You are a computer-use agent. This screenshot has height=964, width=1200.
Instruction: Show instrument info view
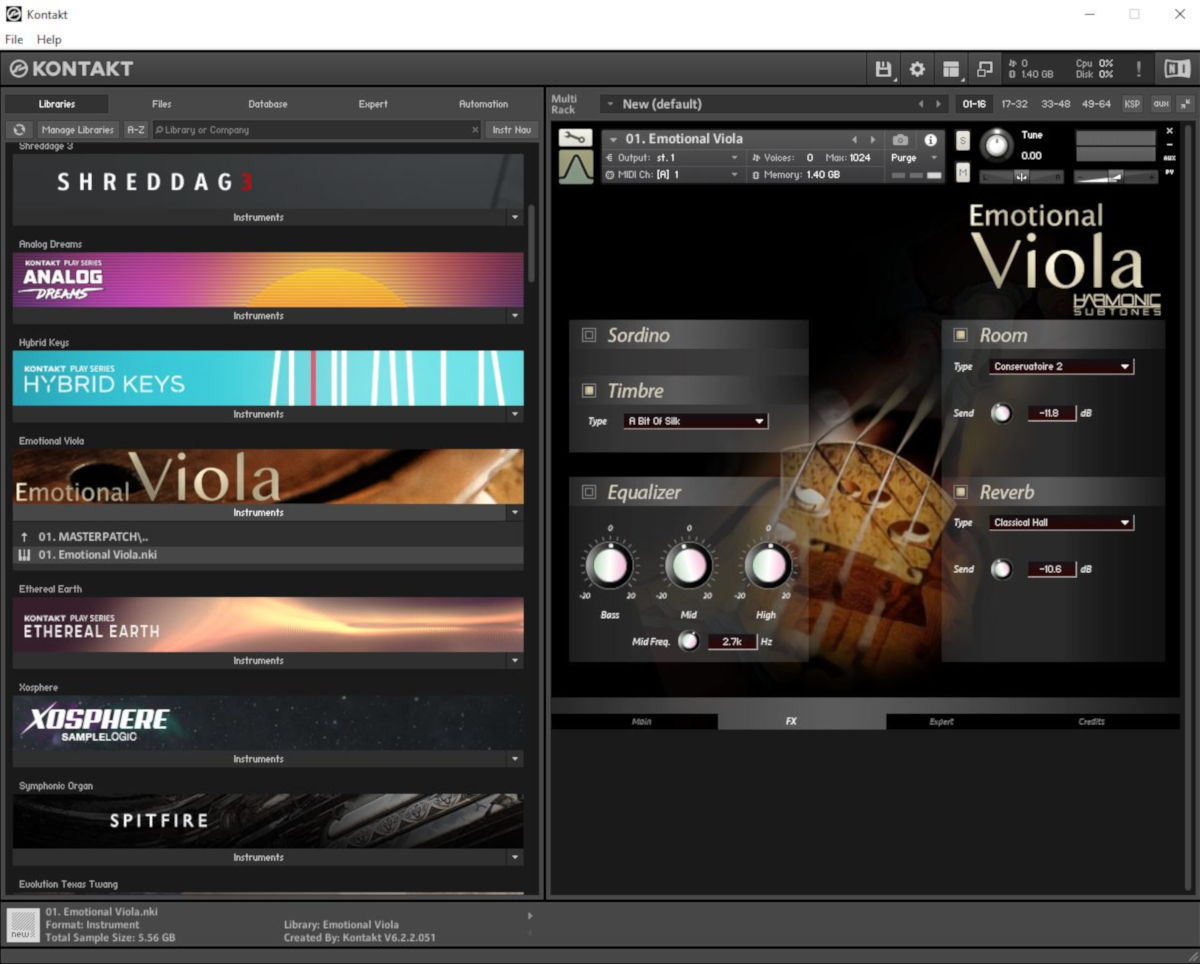(x=930, y=140)
